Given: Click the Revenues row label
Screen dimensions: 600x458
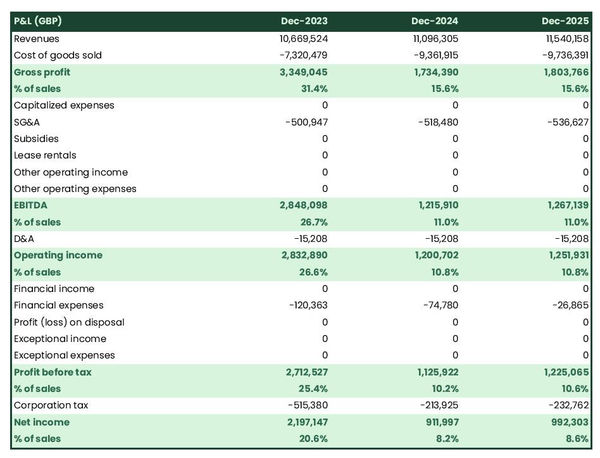Looking at the screenshot, I should click(37, 38).
